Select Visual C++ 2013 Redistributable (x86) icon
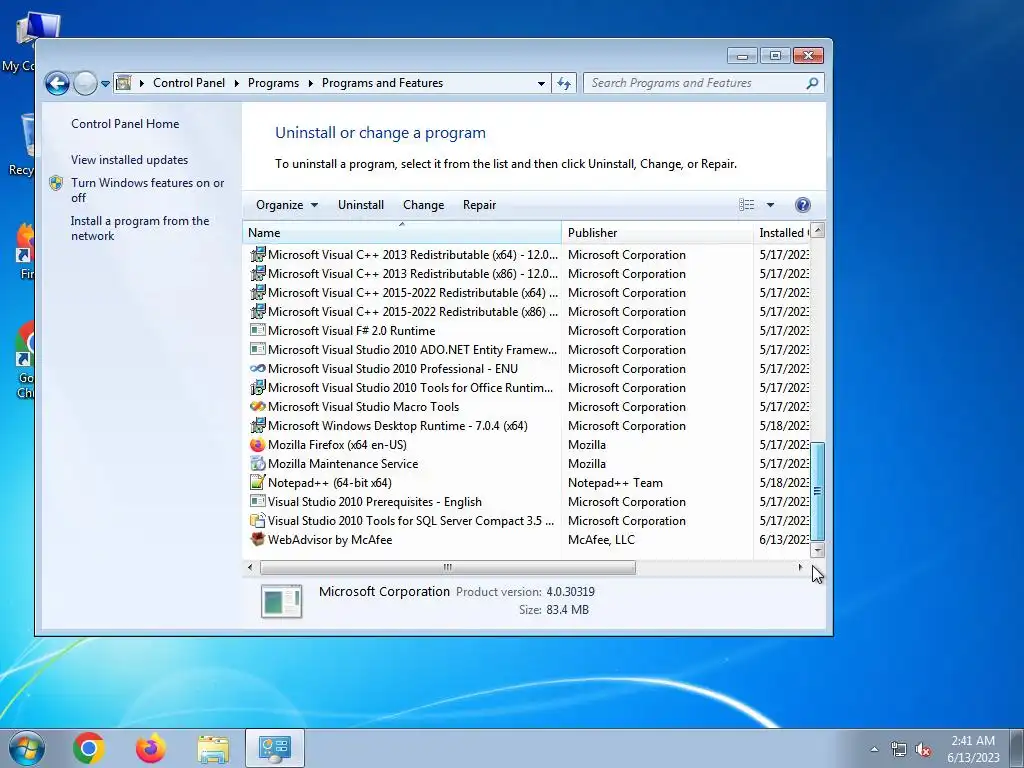 [x=258, y=273]
